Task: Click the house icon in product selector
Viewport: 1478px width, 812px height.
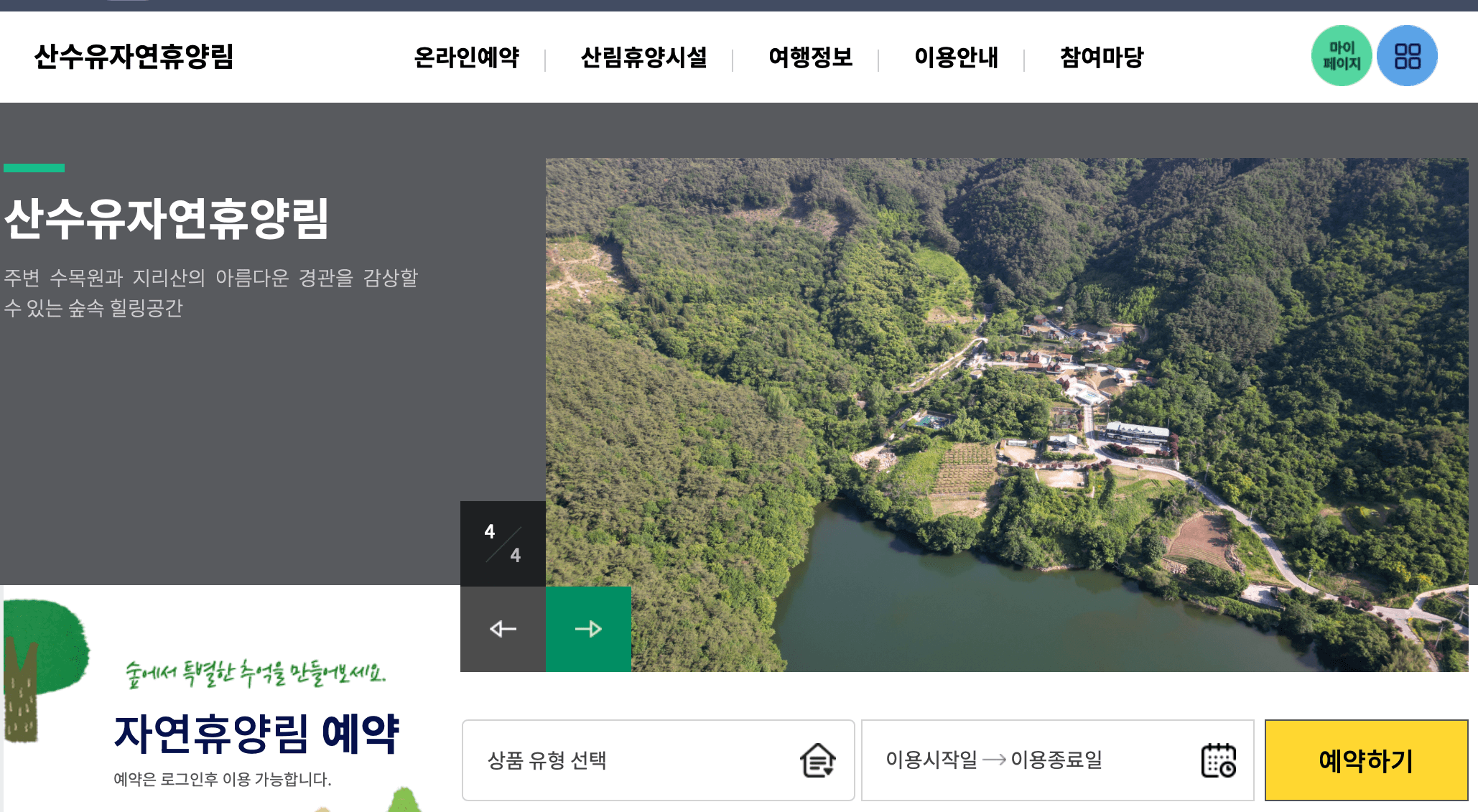Action: tap(817, 760)
